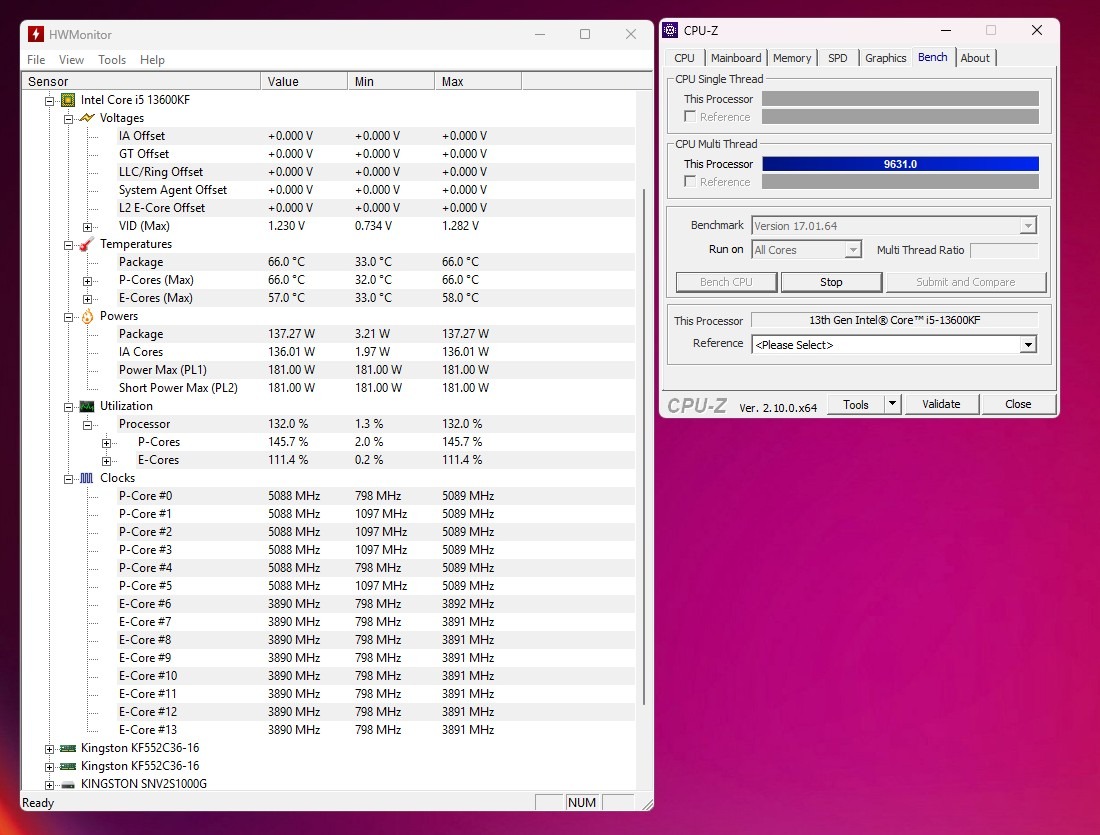Collapse the Processor utilization node
This screenshot has width=1100, height=835.
tap(88, 425)
